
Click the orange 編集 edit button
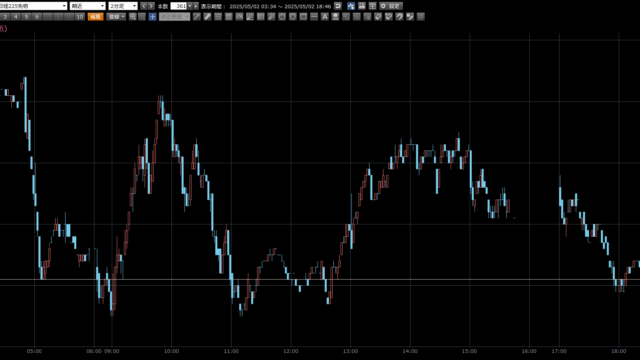tap(96, 17)
